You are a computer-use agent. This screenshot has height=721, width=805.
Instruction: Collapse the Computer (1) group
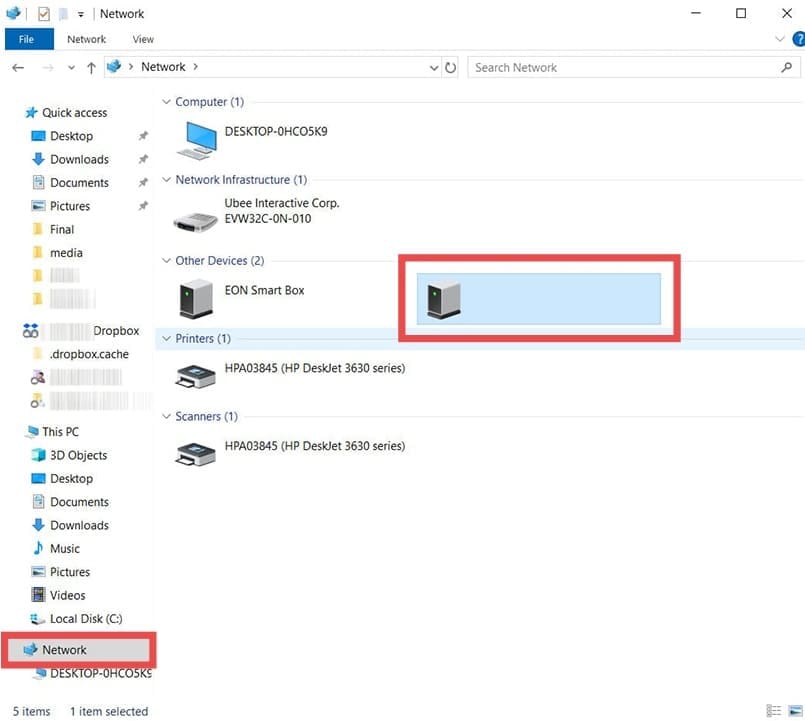(x=166, y=102)
